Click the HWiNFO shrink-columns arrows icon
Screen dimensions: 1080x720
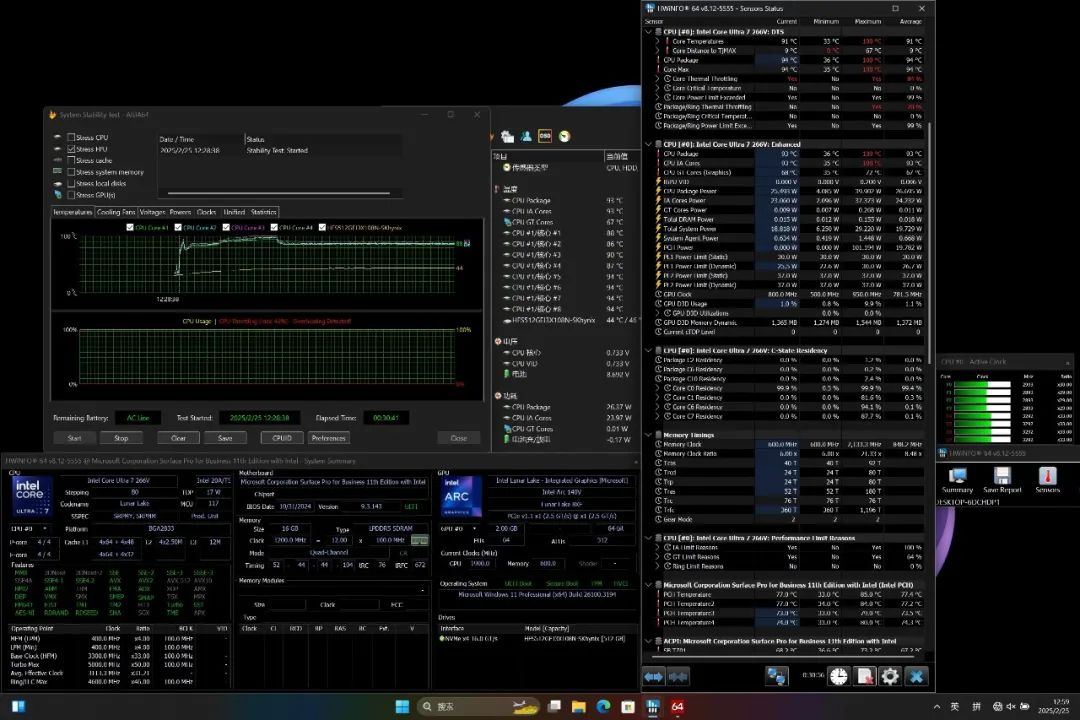[x=678, y=677]
